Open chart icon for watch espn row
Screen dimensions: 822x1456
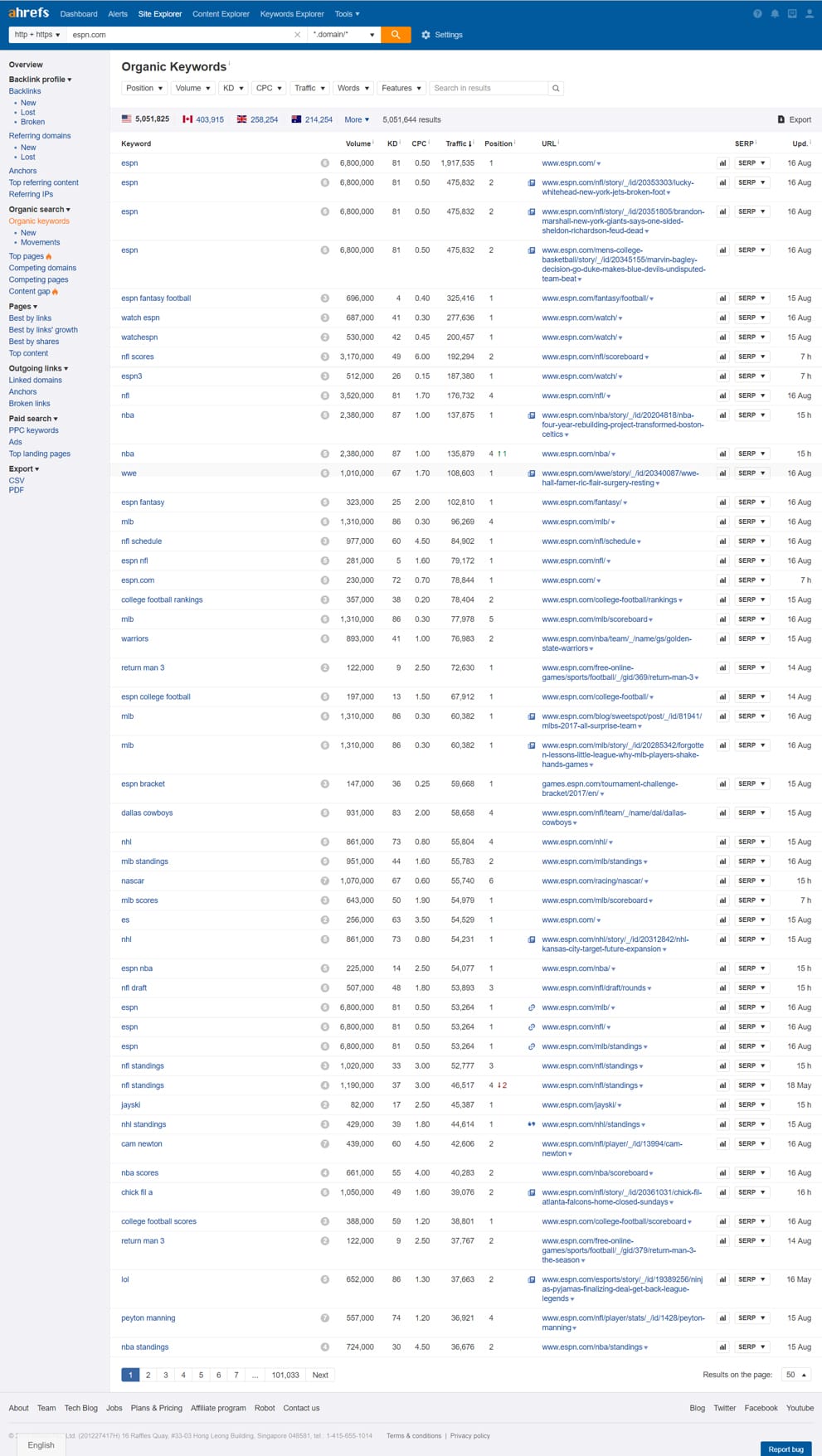(722, 318)
